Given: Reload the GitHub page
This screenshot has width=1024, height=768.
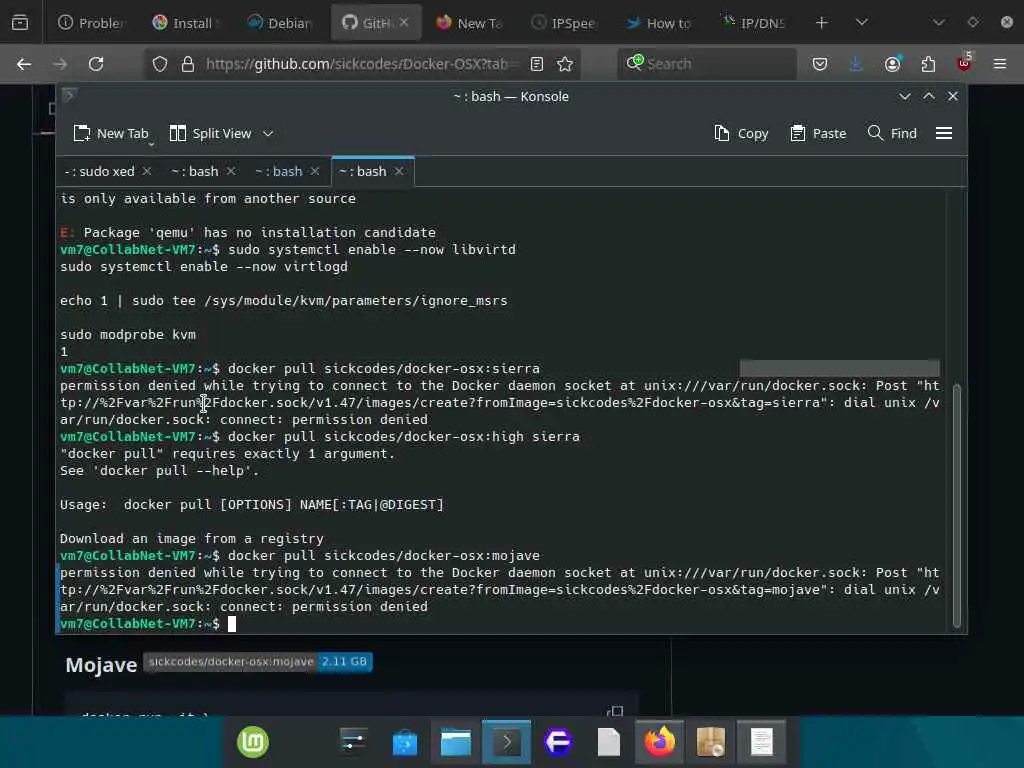Looking at the screenshot, I should click(x=96, y=64).
